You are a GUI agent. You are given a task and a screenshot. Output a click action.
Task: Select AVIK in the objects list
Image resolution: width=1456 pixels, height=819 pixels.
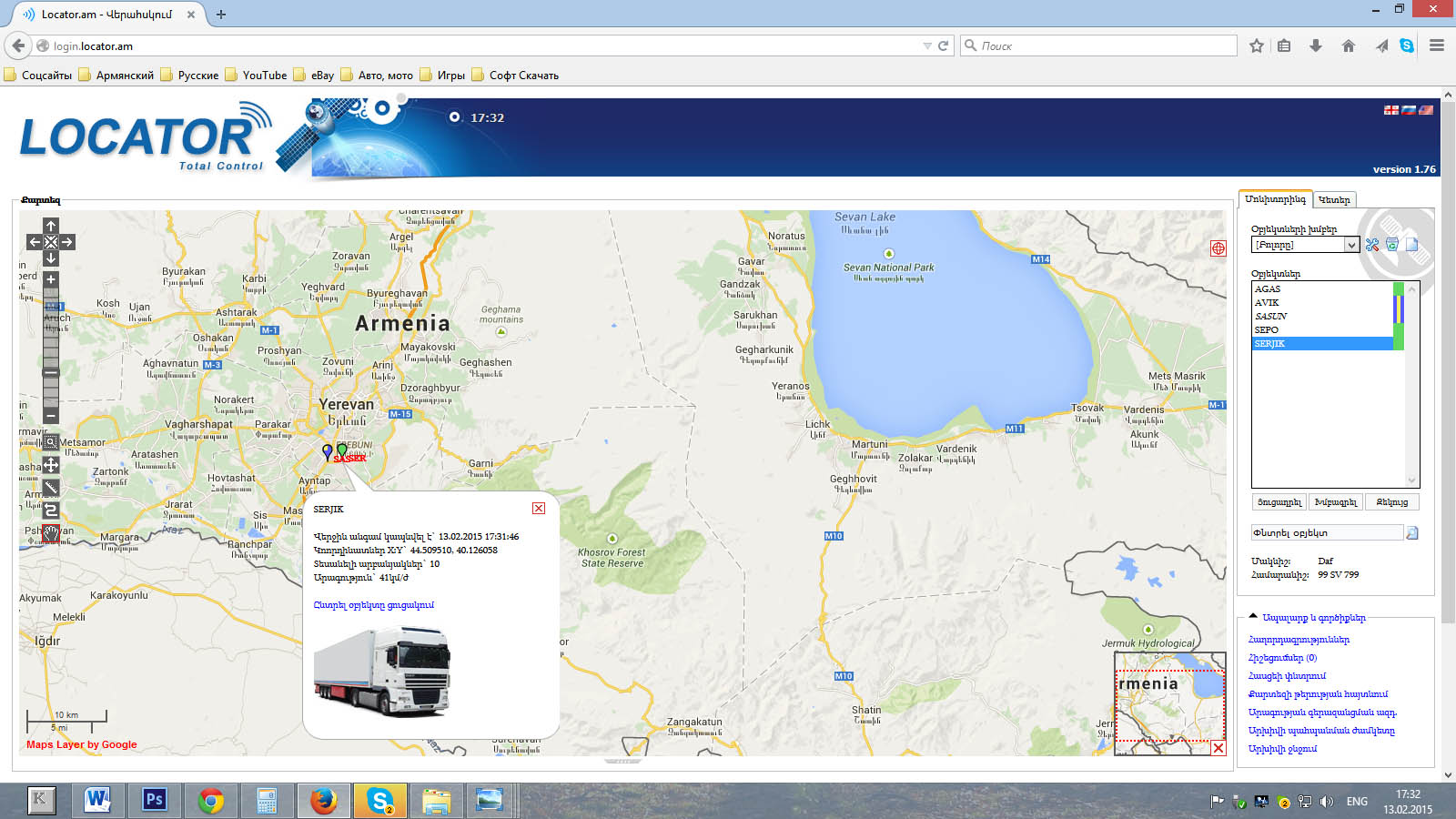pos(1267,303)
